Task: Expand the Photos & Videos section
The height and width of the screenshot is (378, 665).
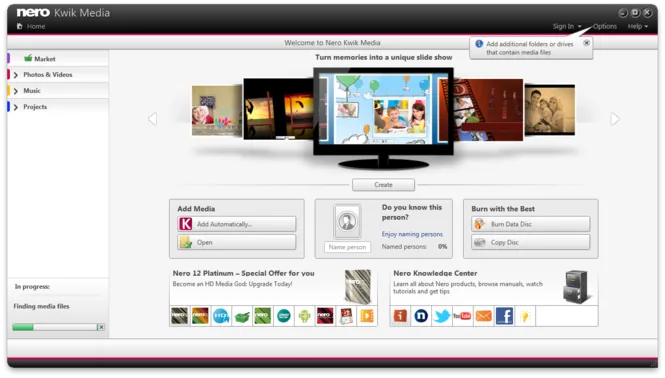Action: (x=16, y=75)
